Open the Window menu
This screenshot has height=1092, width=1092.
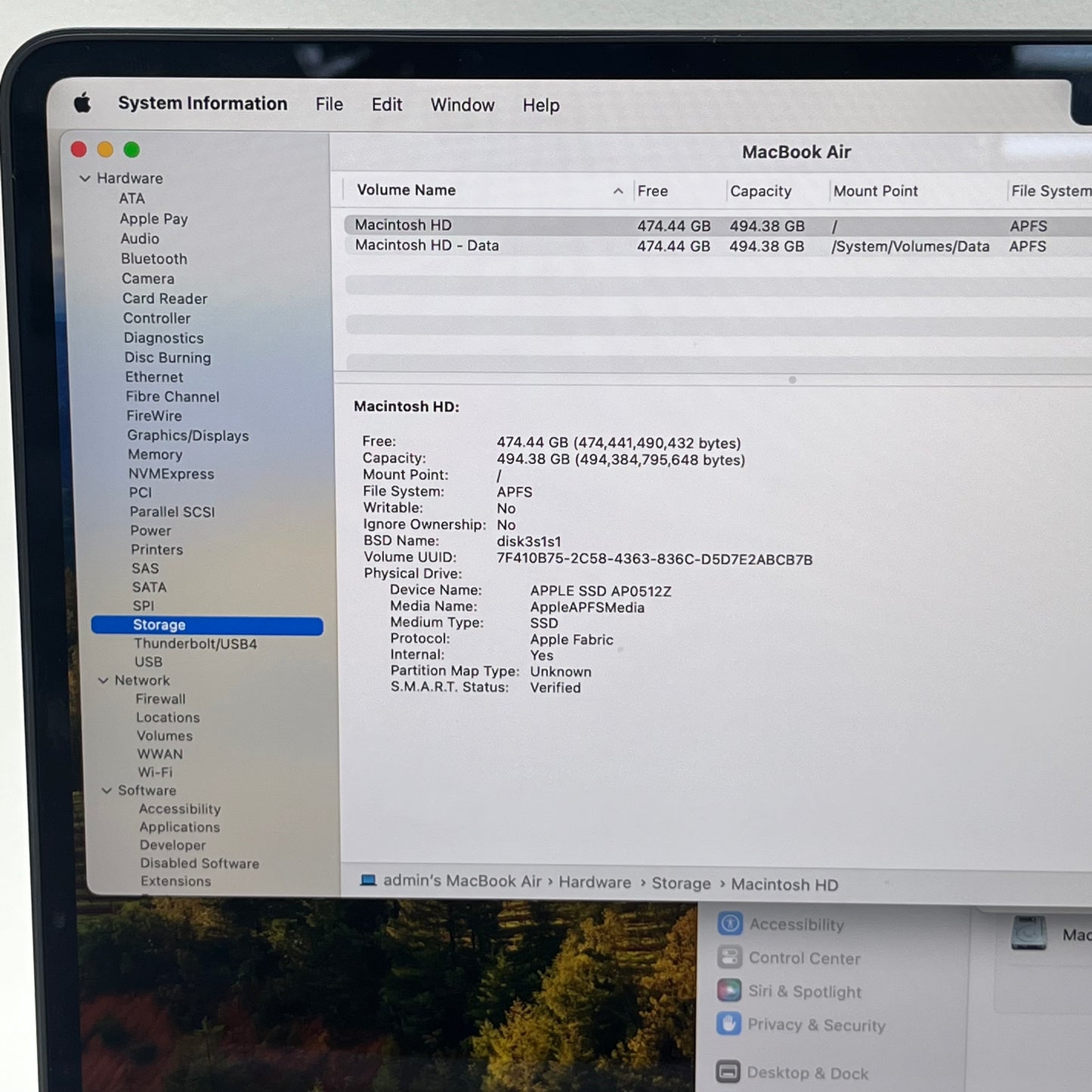click(462, 105)
